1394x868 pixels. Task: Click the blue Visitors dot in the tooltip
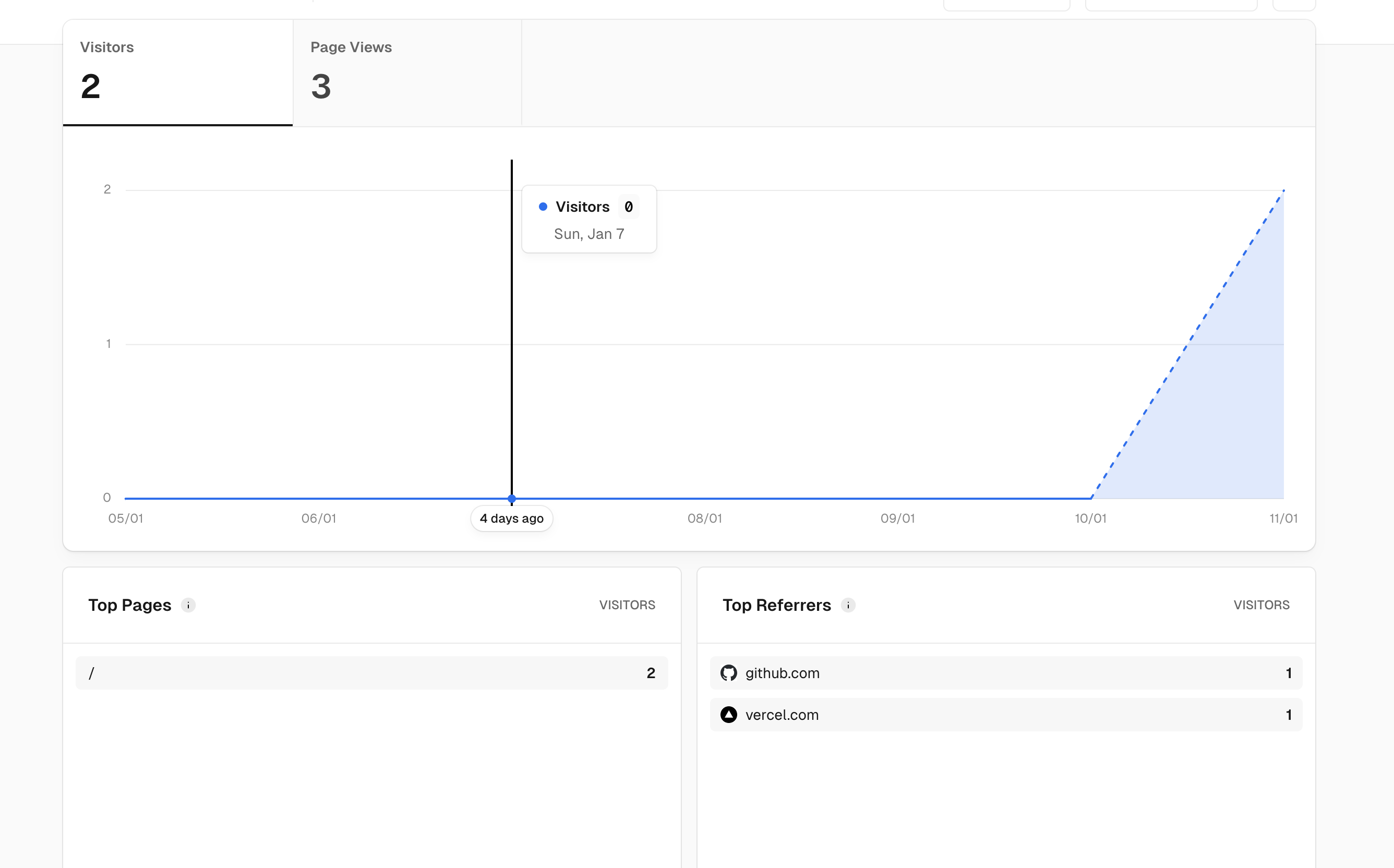[x=543, y=207]
